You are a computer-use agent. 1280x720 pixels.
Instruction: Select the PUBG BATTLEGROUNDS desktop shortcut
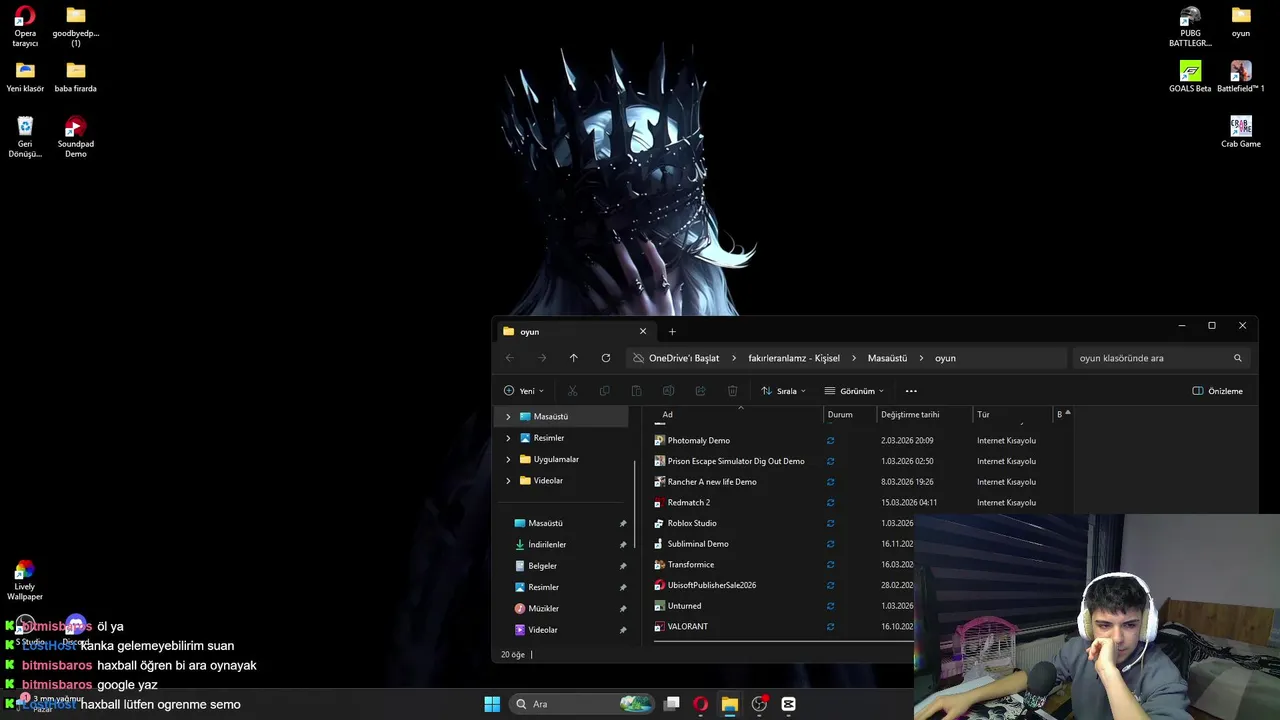[1190, 26]
